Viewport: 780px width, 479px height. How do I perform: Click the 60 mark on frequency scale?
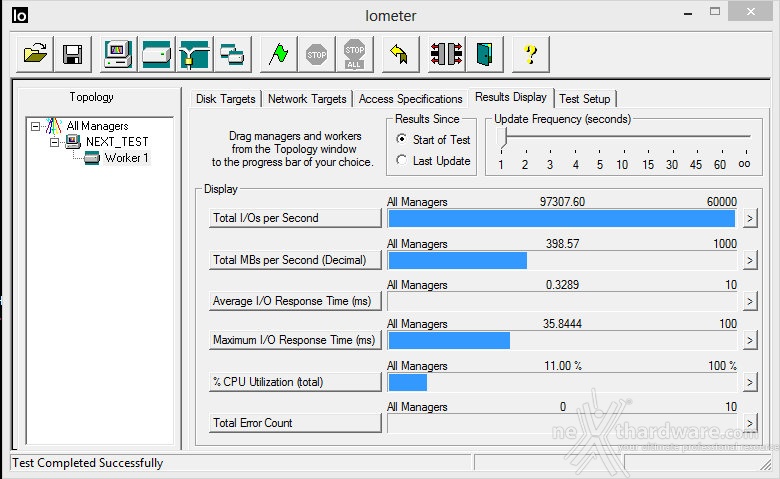(720, 164)
